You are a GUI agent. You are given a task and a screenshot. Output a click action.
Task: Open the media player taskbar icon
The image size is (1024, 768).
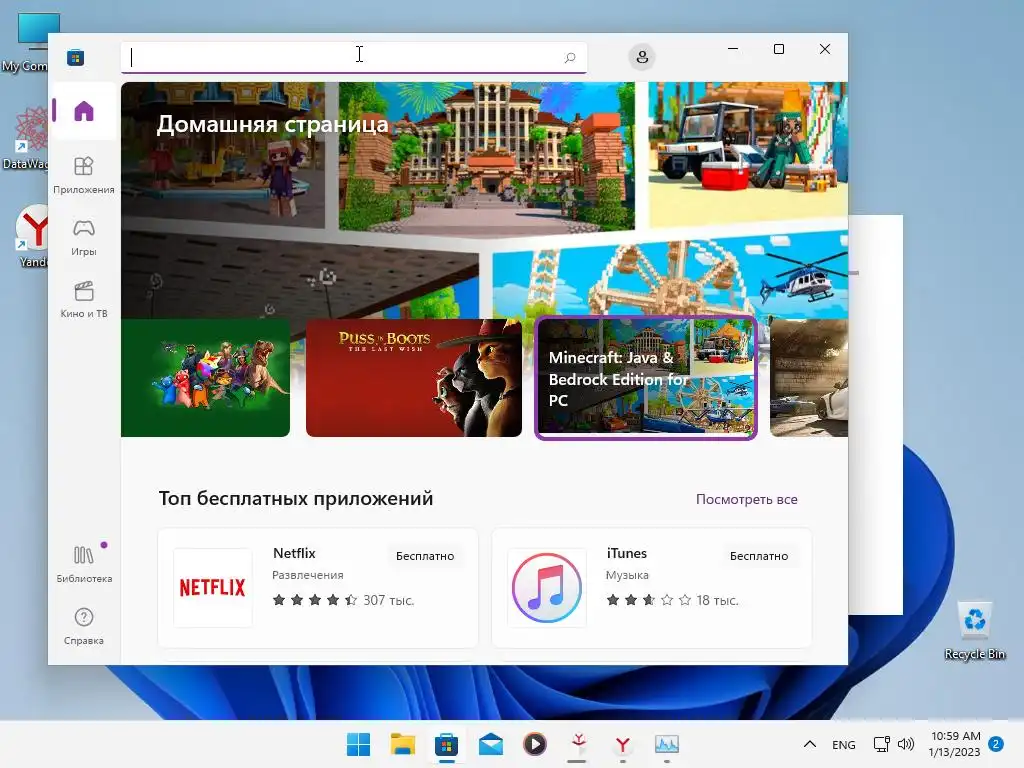coord(535,744)
